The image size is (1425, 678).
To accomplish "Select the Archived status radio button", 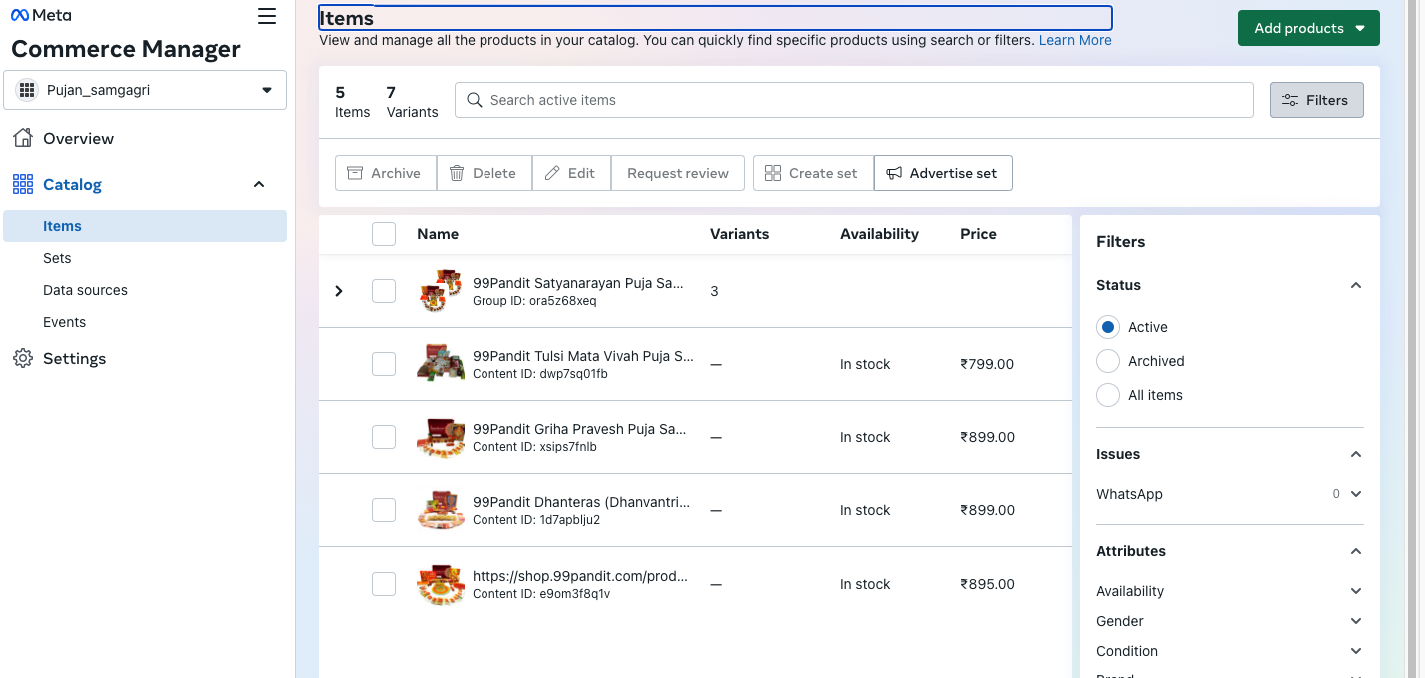I will point(1108,361).
